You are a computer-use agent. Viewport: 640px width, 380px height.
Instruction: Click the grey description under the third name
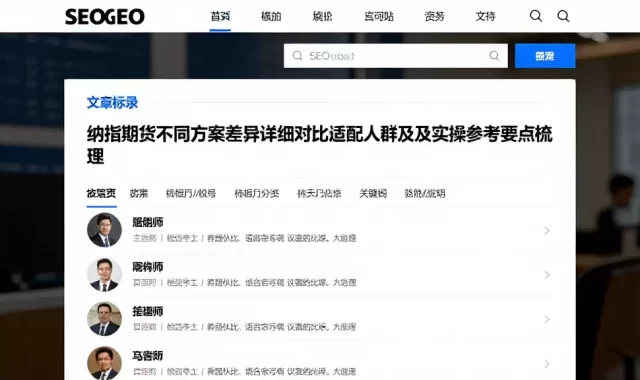[x=244, y=327]
